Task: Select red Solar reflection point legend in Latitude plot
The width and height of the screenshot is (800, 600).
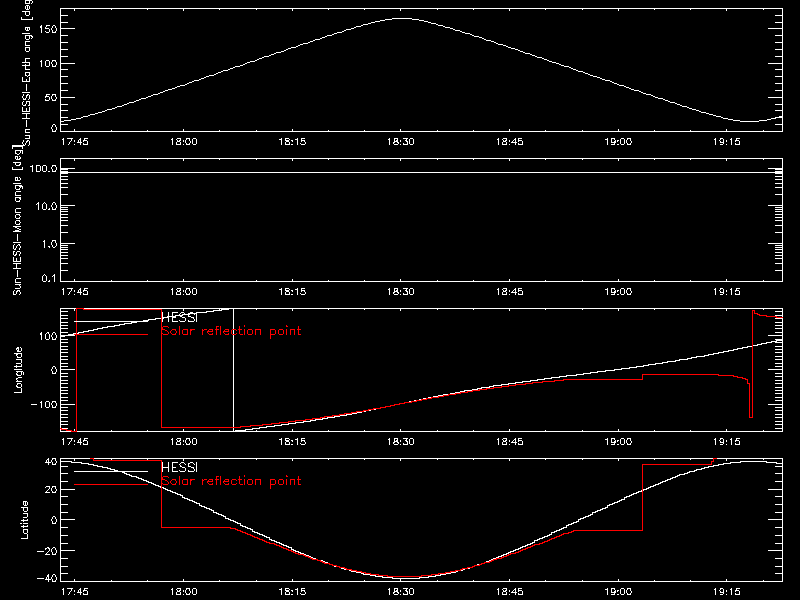Action: [231, 481]
